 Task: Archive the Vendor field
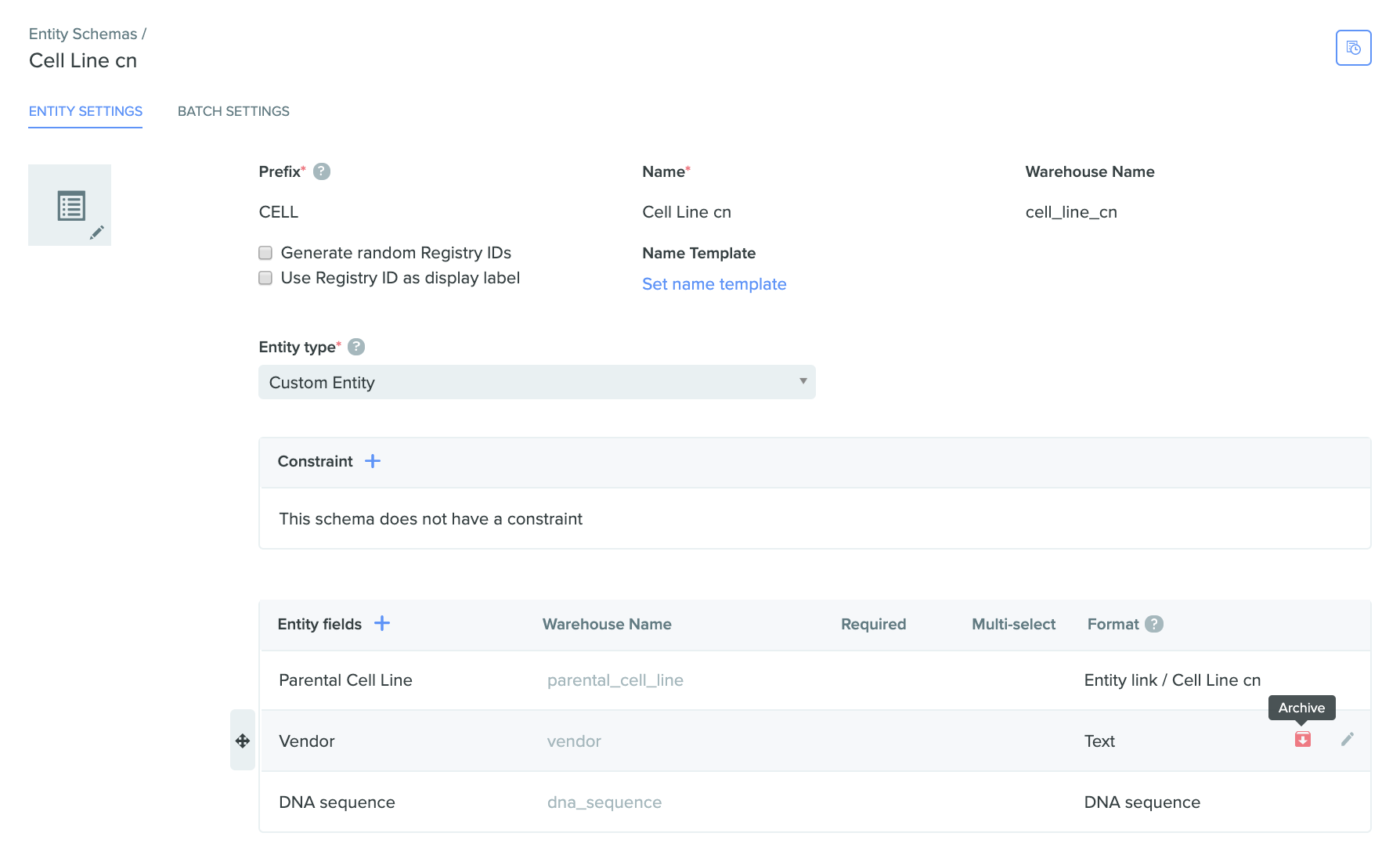coord(1302,739)
